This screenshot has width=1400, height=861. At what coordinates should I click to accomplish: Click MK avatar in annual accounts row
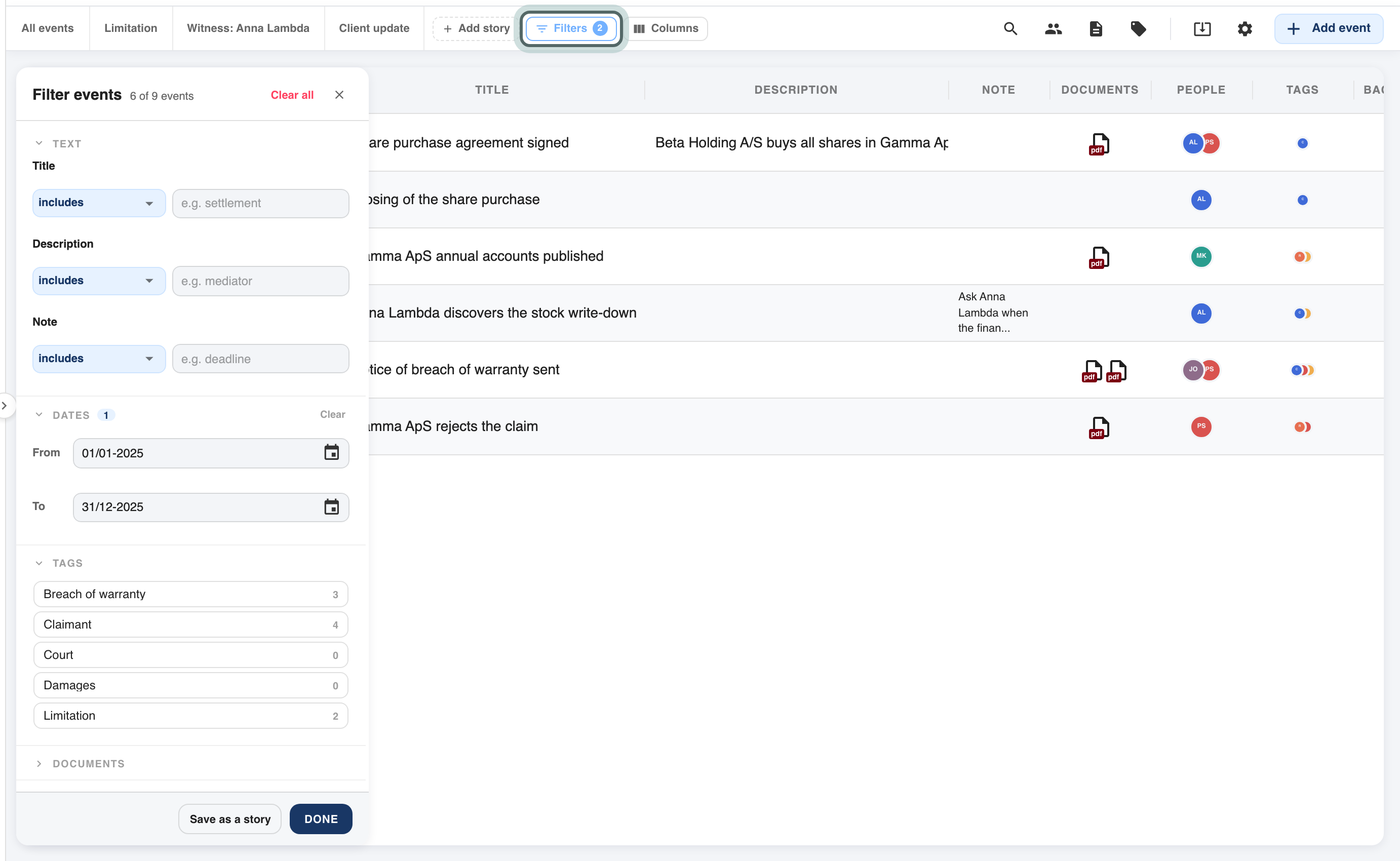click(x=1201, y=256)
